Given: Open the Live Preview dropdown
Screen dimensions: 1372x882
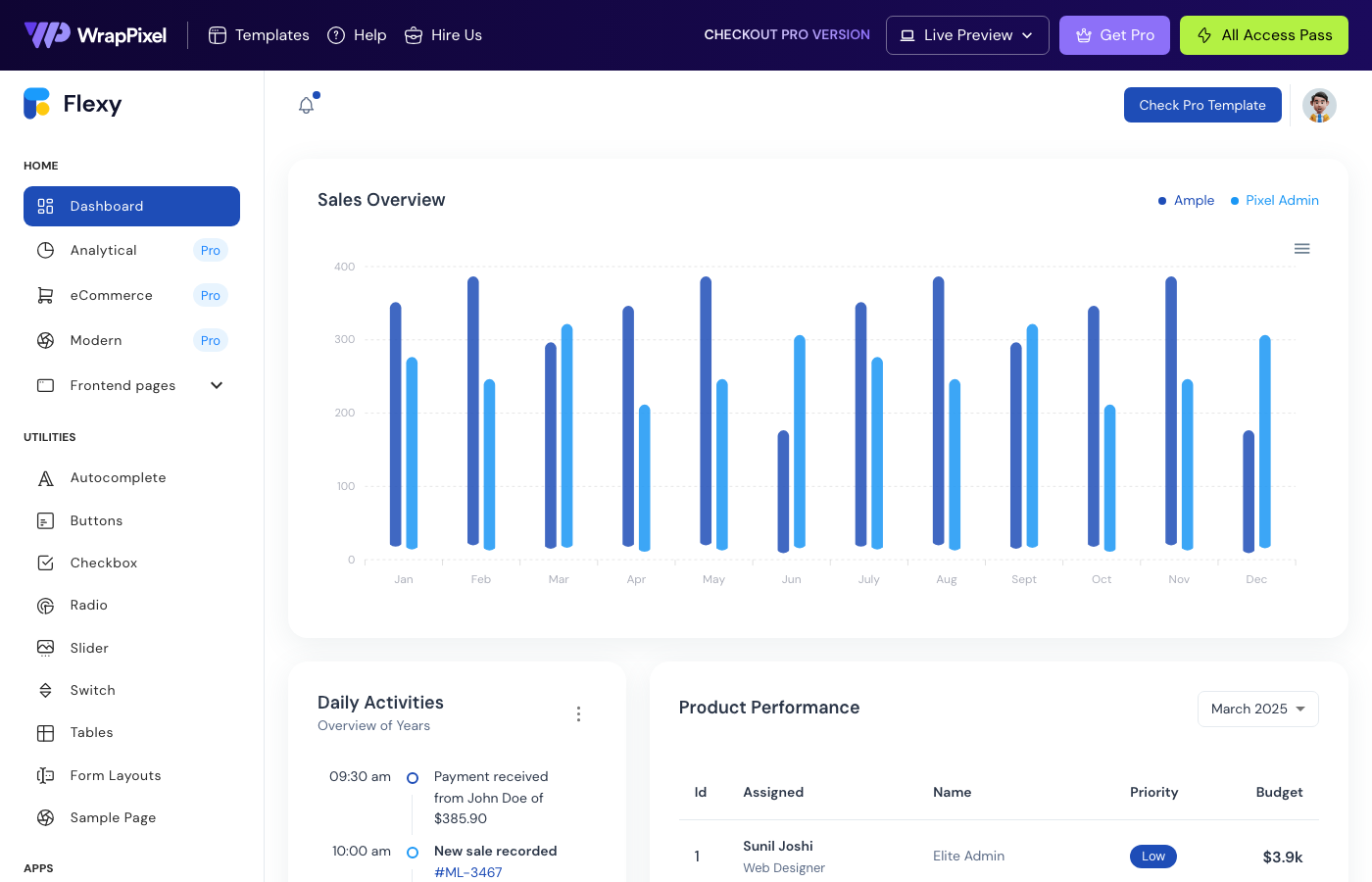Looking at the screenshot, I should (x=967, y=34).
